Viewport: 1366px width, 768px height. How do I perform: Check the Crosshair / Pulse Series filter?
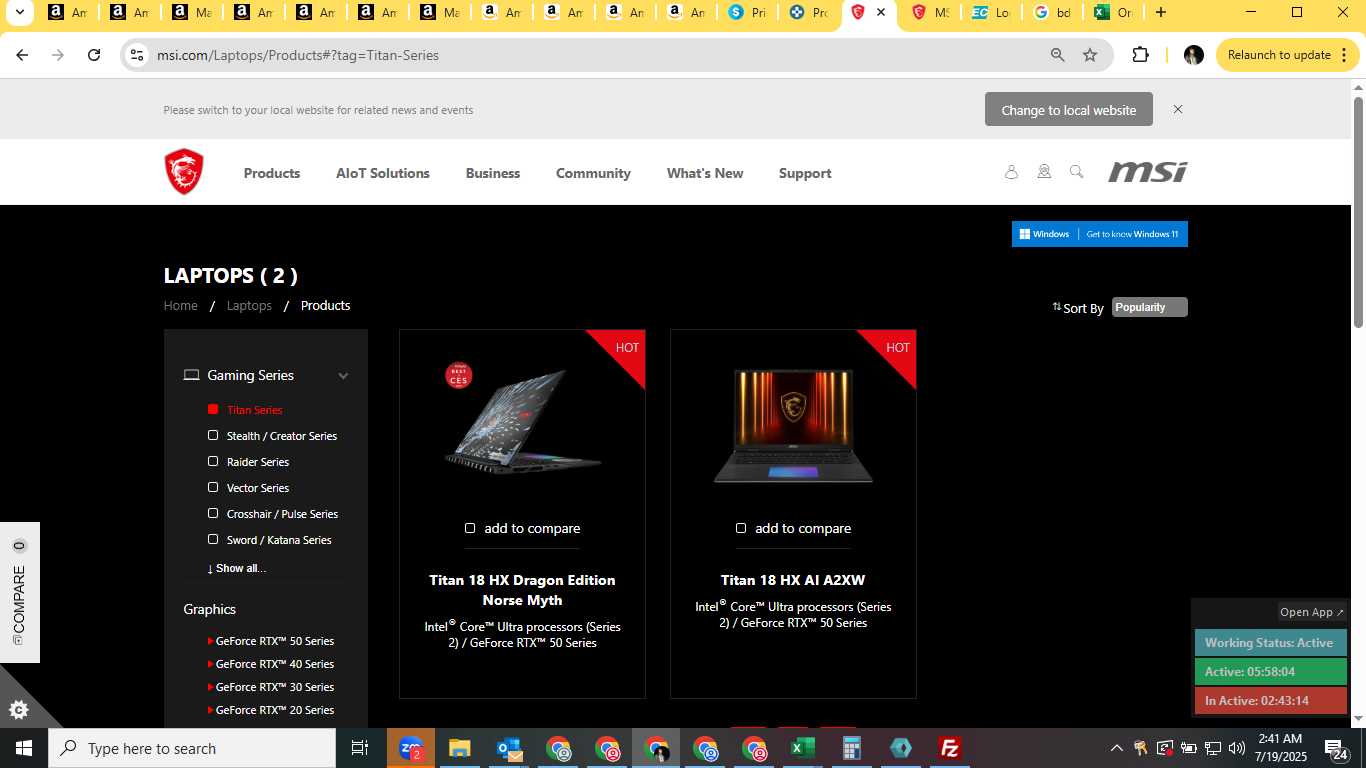click(x=213, y=513)
